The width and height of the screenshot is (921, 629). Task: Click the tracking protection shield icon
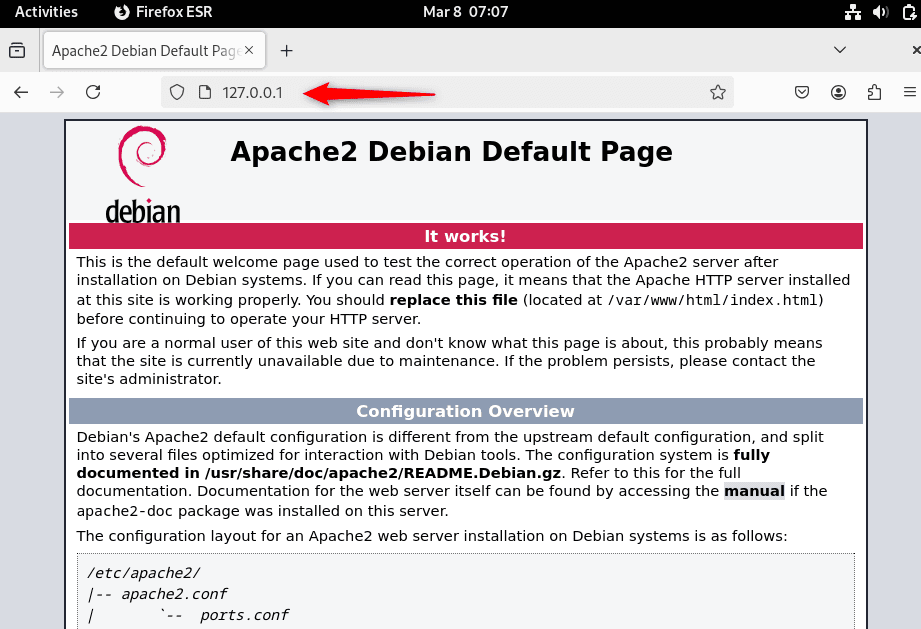176,91
